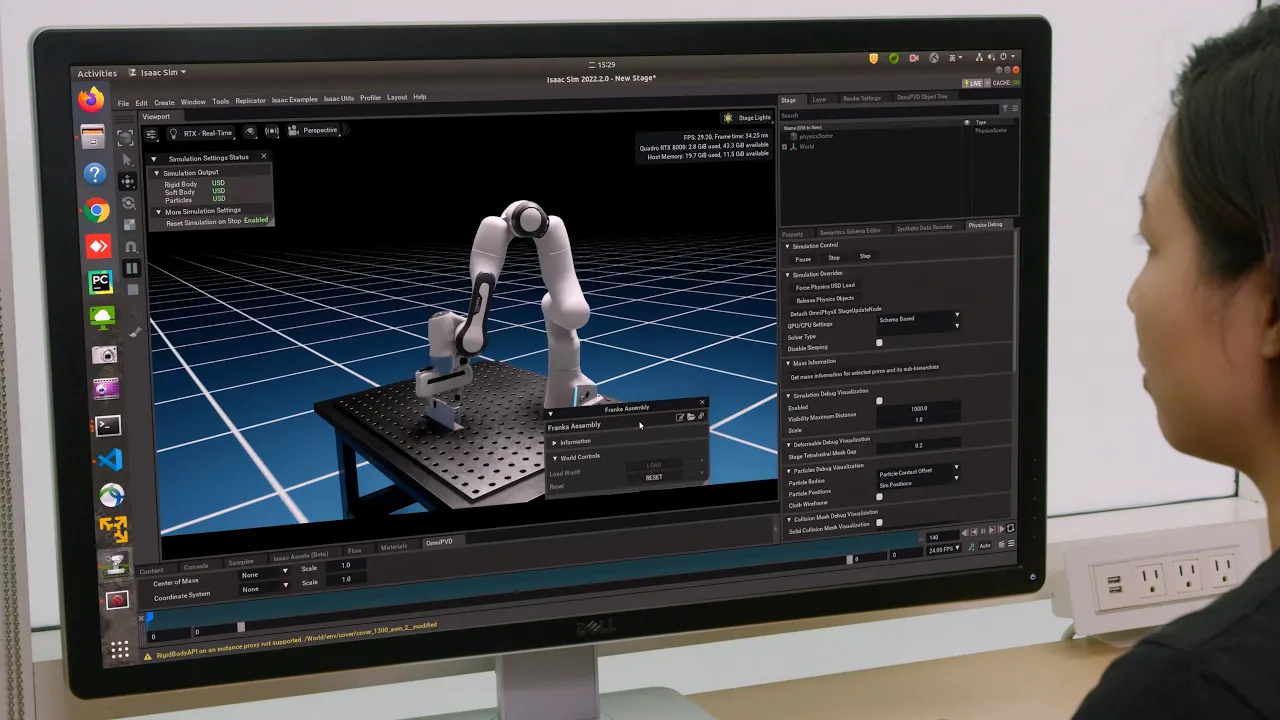Open the folder icon in Franka Assembly
Viewport: 1280px width, 720px height.
coord(691,416)
